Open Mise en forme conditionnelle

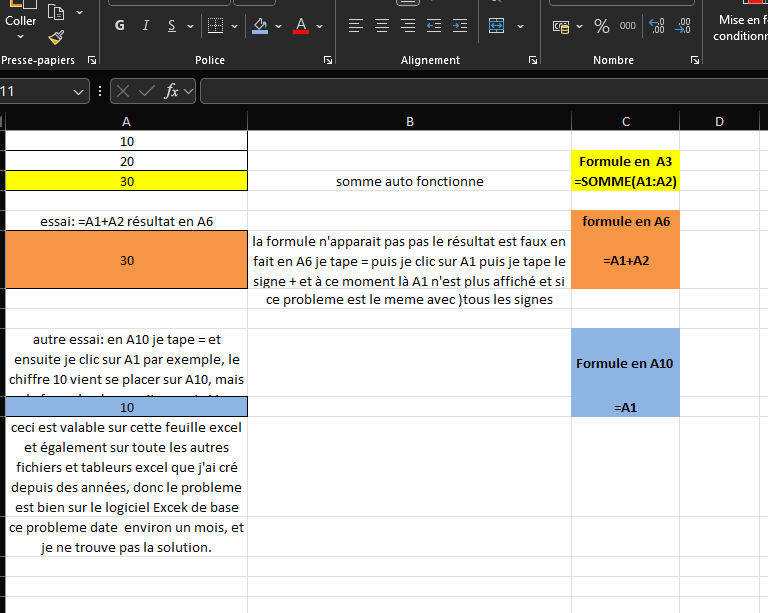pos(740,27)
